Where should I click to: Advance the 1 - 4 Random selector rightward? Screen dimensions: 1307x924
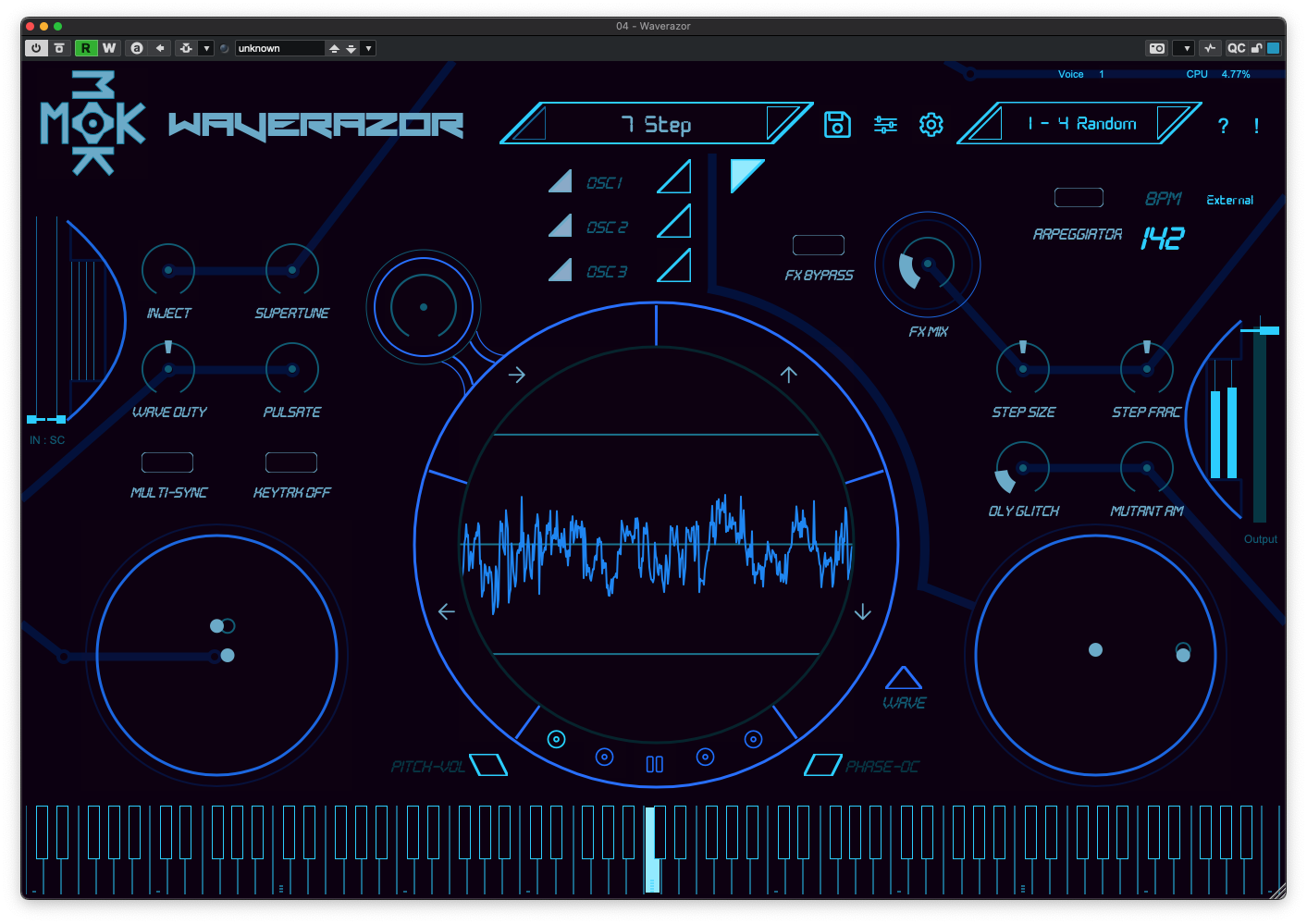pos(1177,123)
